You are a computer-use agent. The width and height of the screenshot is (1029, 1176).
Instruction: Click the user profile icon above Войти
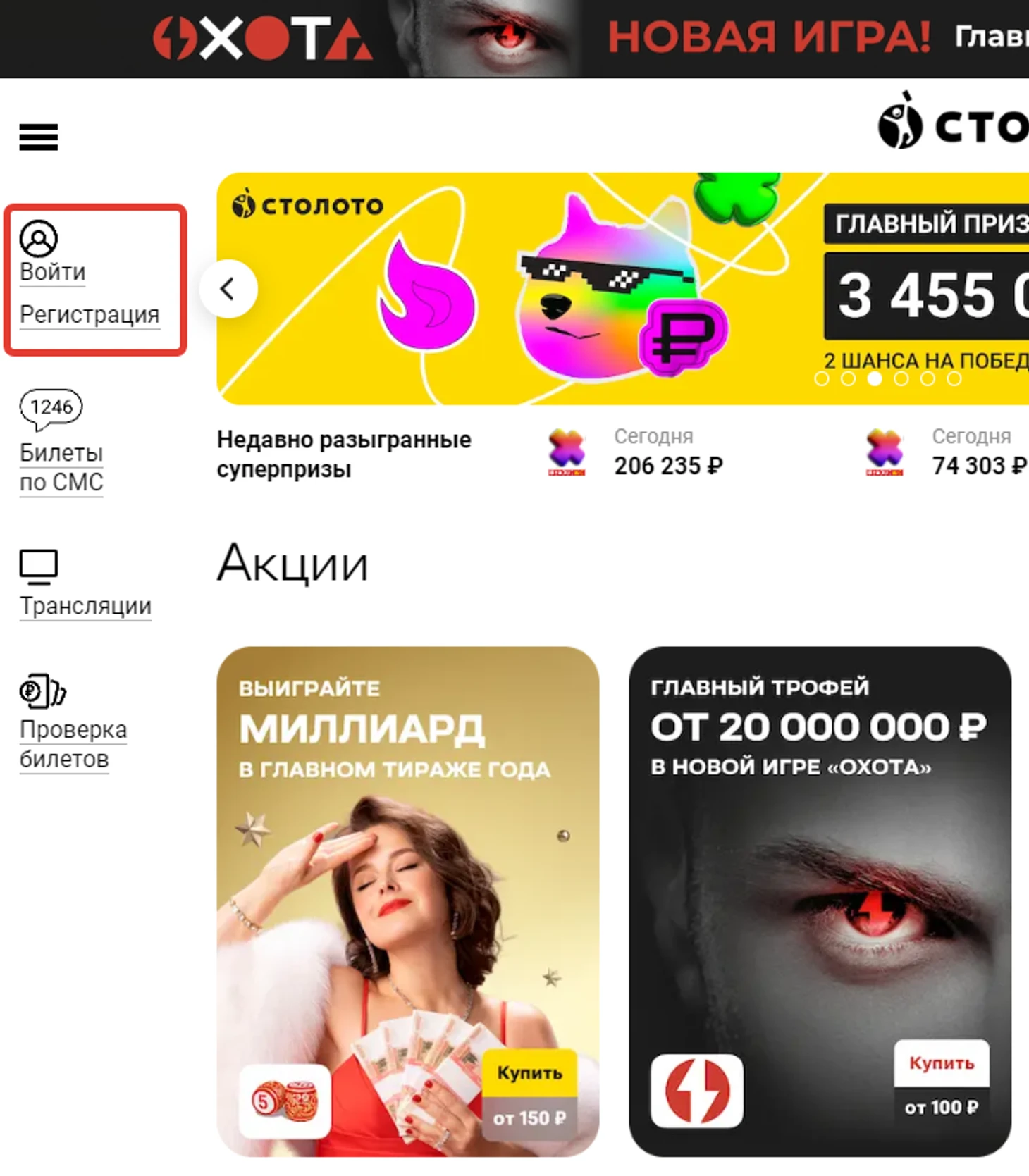coord(39,238)
